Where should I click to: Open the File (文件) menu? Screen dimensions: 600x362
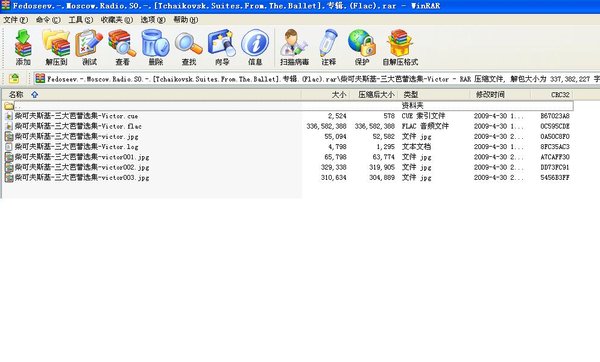coord(15,20)
